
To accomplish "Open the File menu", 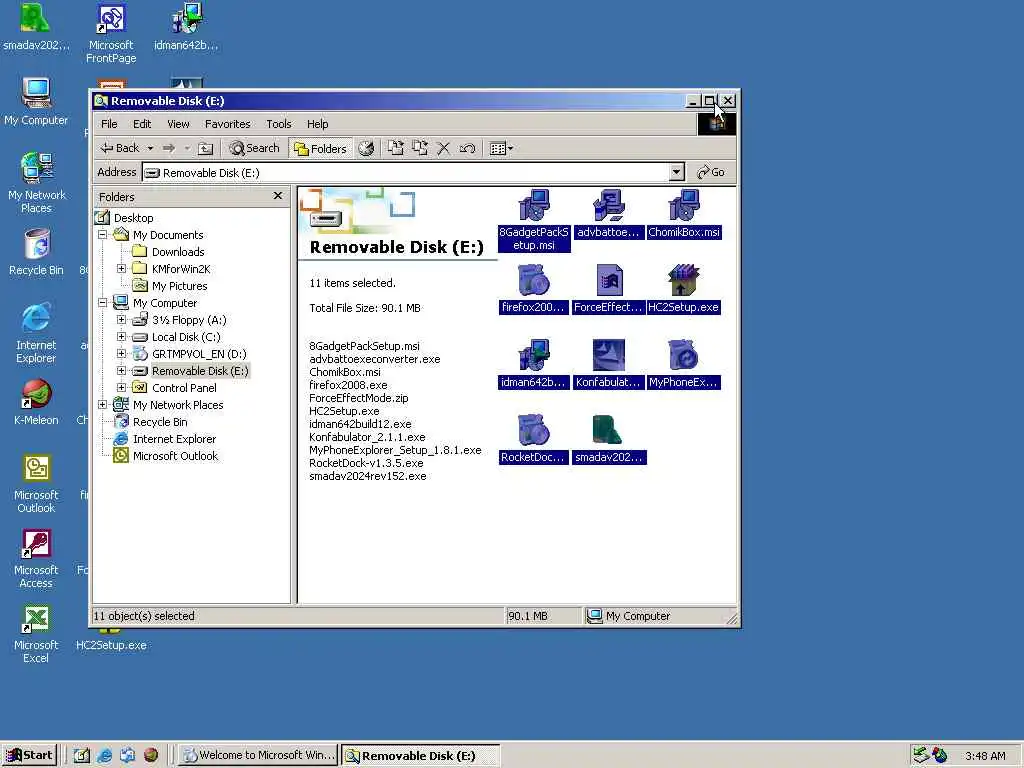I will (109, 124).
